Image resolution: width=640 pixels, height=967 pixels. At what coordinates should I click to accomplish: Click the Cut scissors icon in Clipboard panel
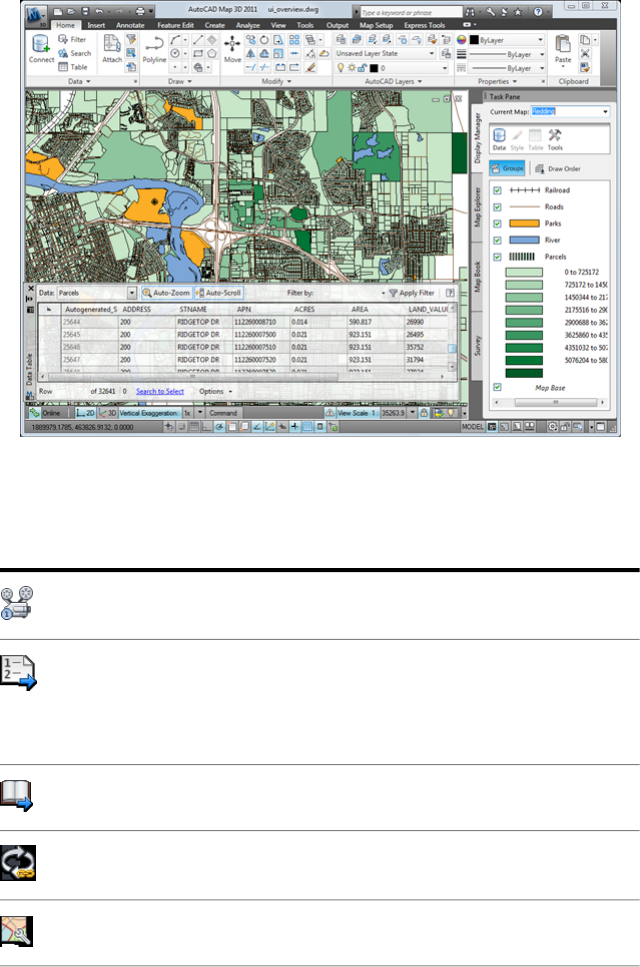click(585, 54)
